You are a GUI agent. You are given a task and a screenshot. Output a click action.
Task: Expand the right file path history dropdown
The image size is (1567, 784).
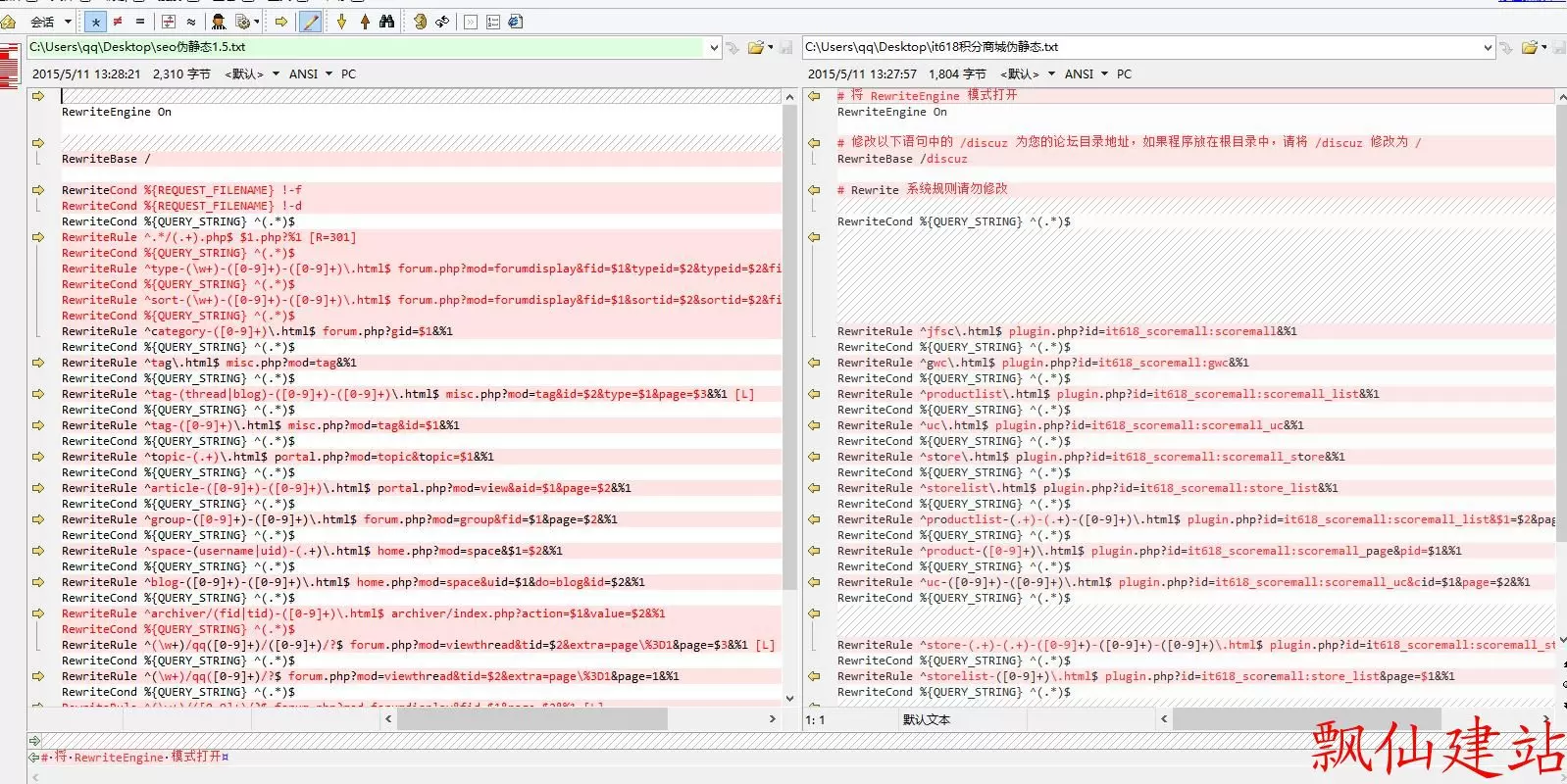pos(1489,47)
